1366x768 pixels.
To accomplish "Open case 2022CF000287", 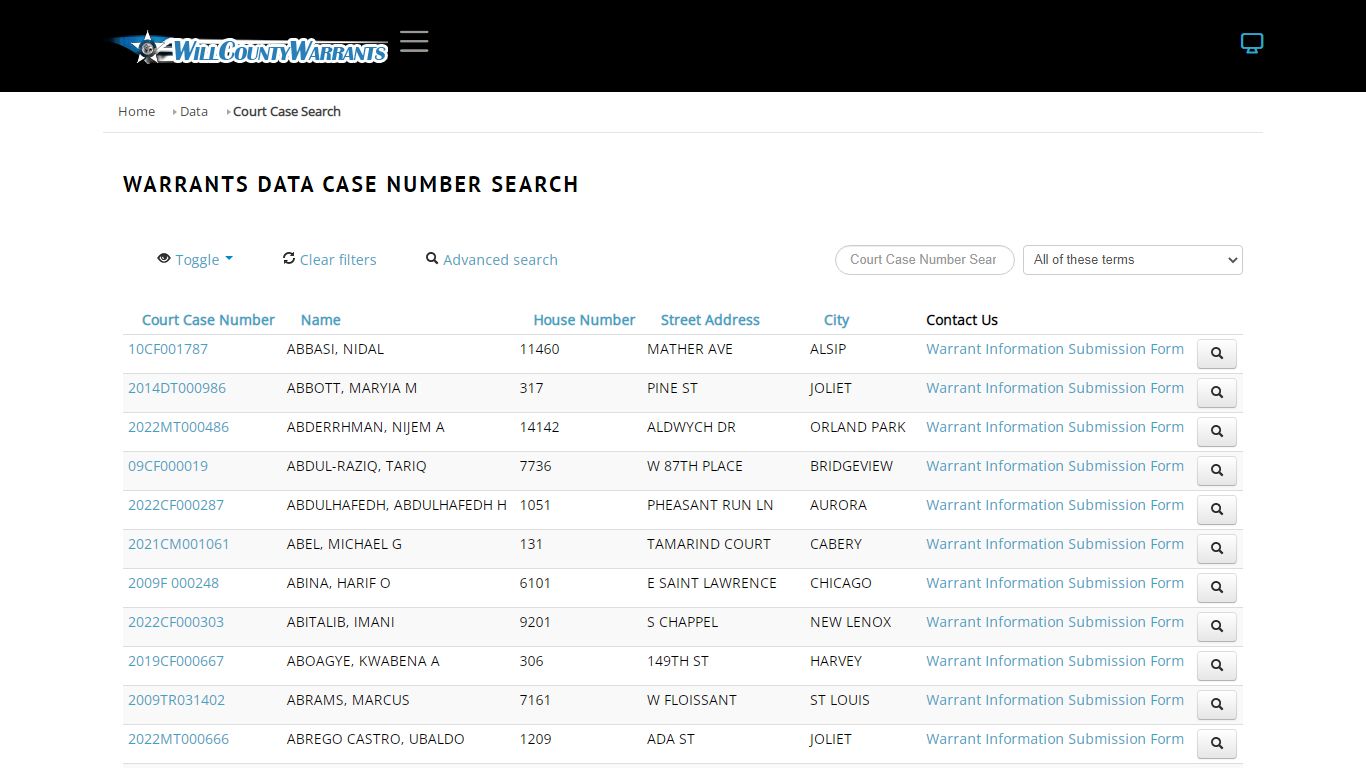I will (176, 505).
